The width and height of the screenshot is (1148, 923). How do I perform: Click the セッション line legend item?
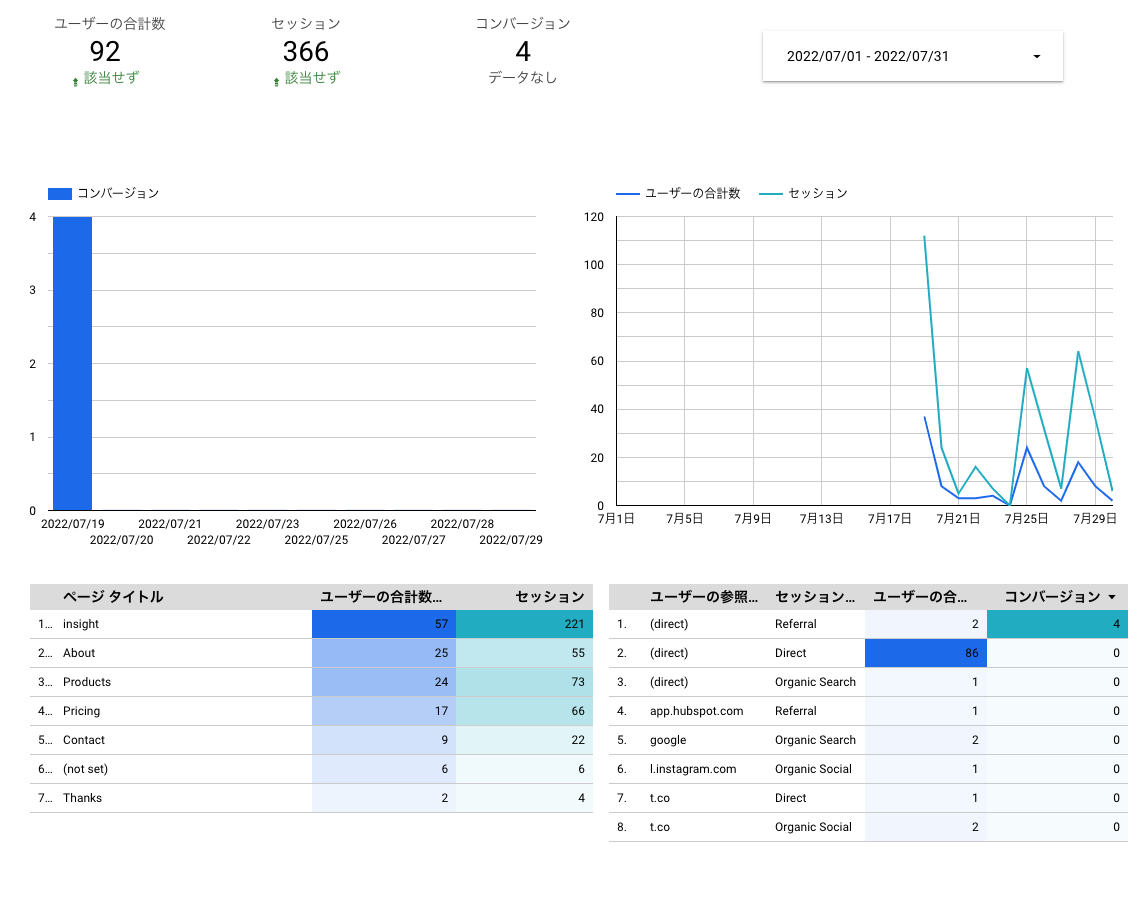(803, 193)
